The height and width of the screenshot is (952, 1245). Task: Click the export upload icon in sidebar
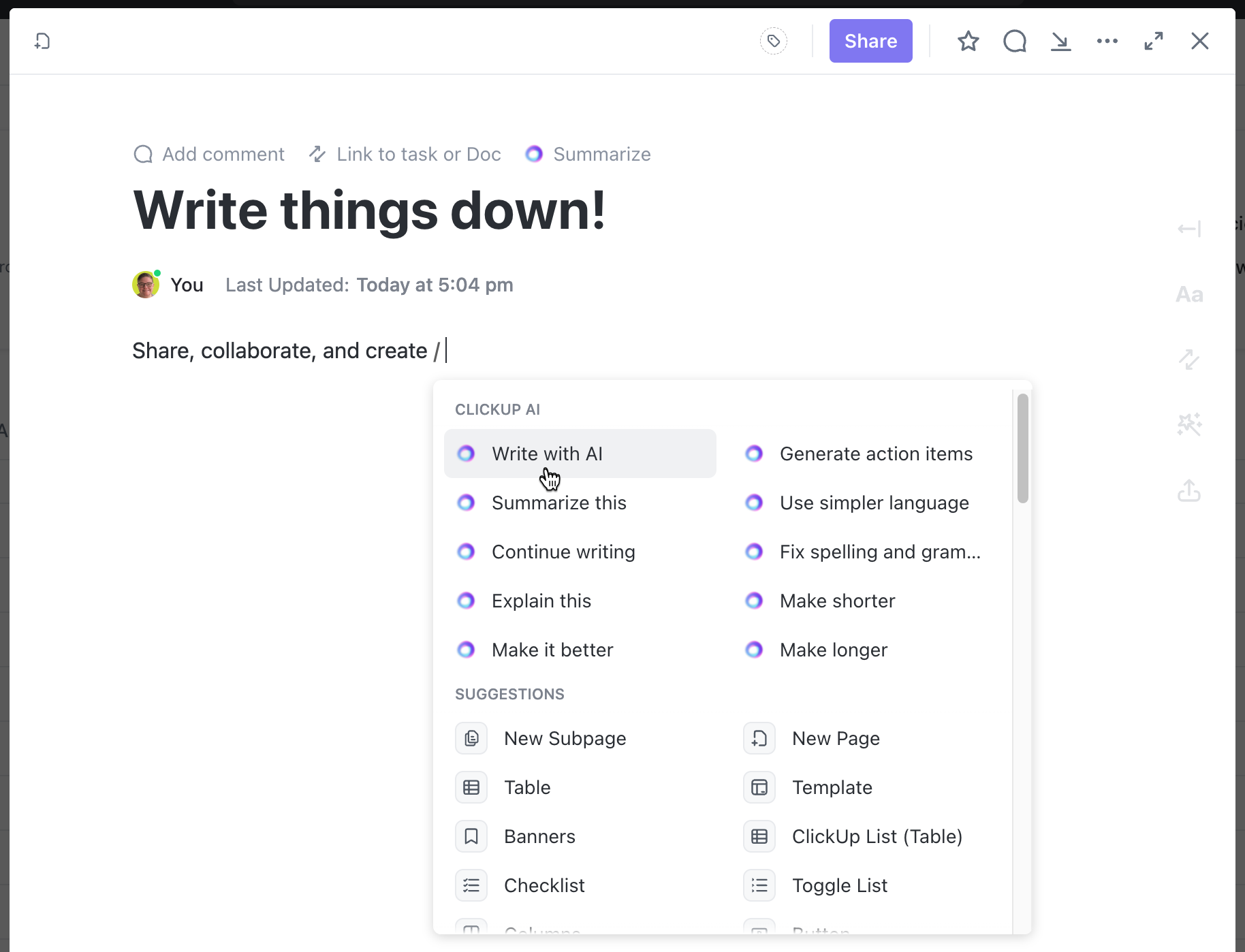pyautogui.click(x=1189, y=490)
